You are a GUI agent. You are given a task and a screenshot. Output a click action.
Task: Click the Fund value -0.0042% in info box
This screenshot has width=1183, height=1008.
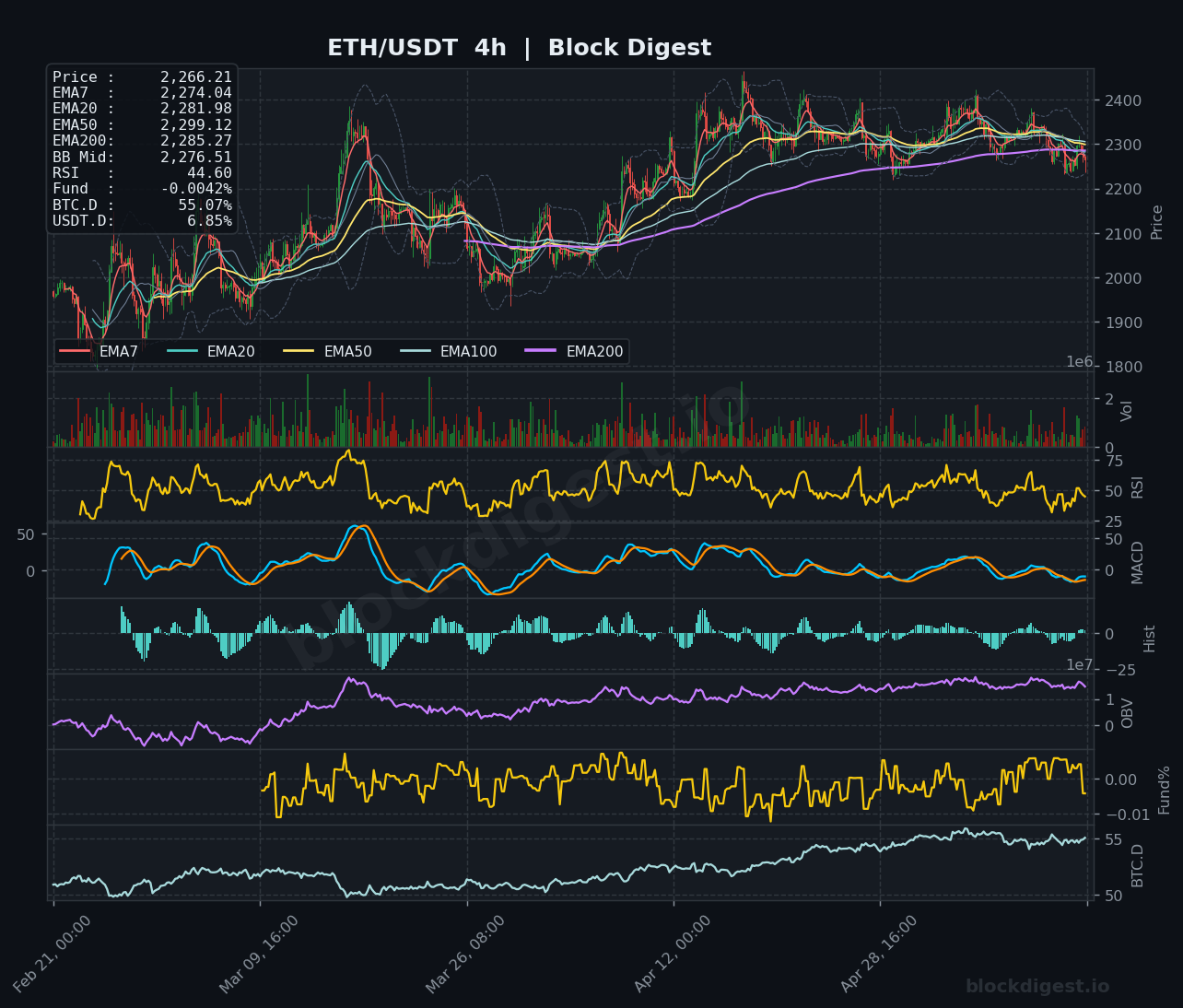pyautogui.click(x=197, y=189)
